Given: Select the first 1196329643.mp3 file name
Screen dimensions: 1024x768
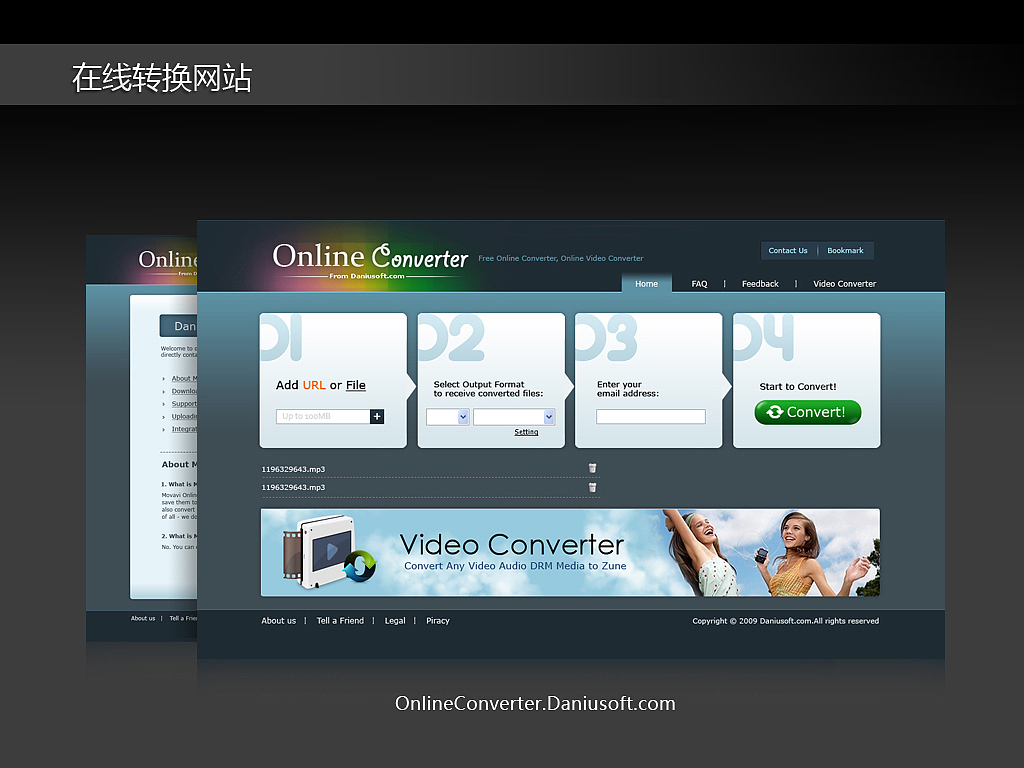Looking at the screenshot, I should click(x=293, y=469).
